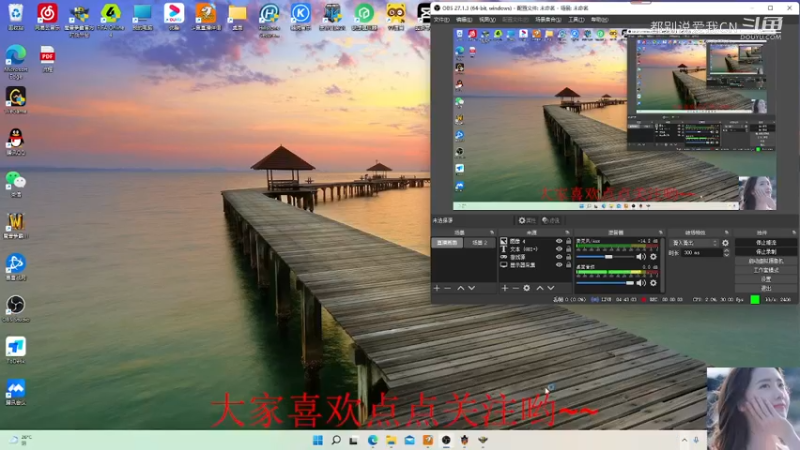Open the OBS Studio desktop shortcut
The height and width of the screenshot is (450, 800).
pos(16,309)
